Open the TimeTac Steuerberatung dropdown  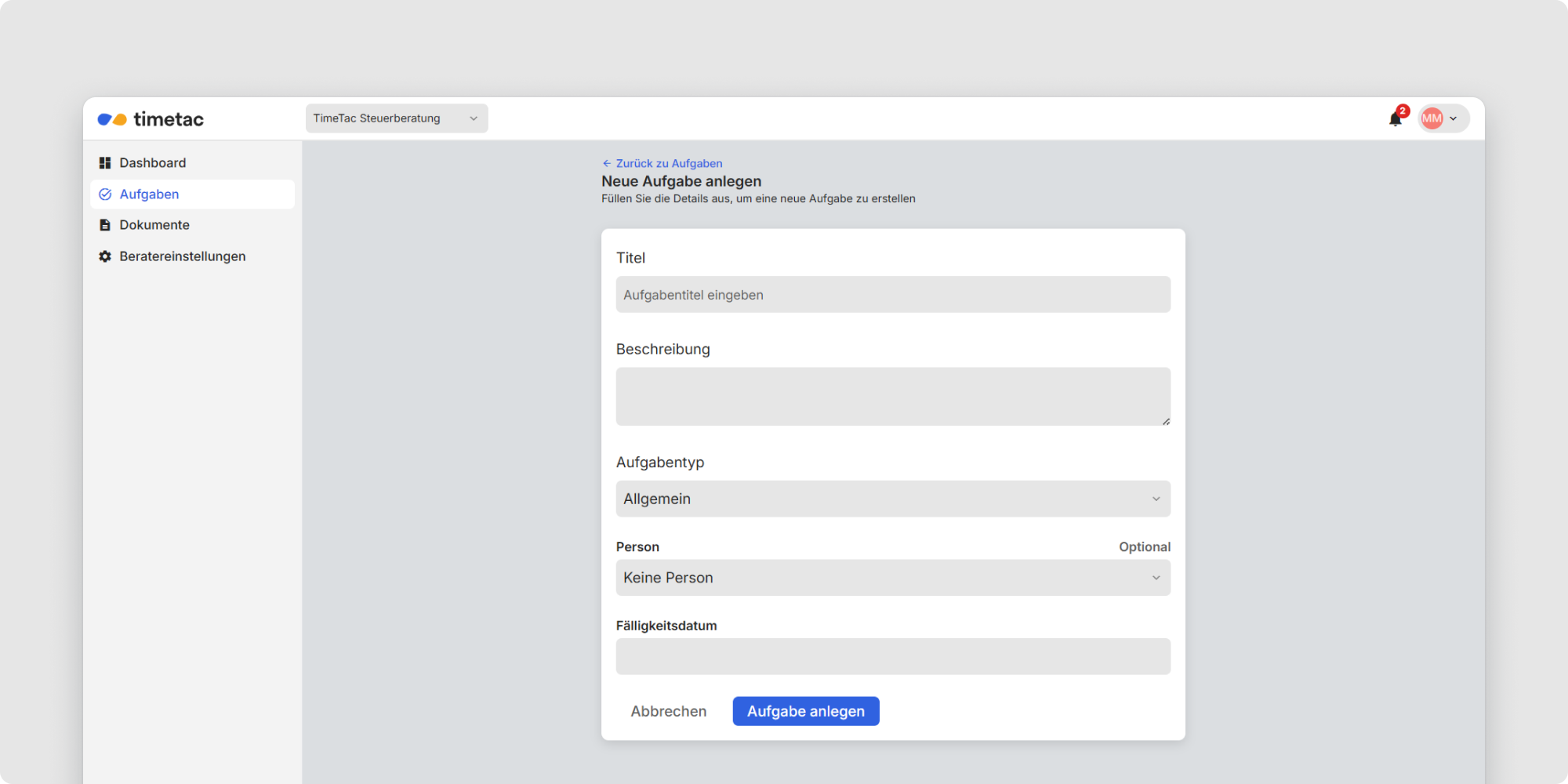(x=396, y=118)
